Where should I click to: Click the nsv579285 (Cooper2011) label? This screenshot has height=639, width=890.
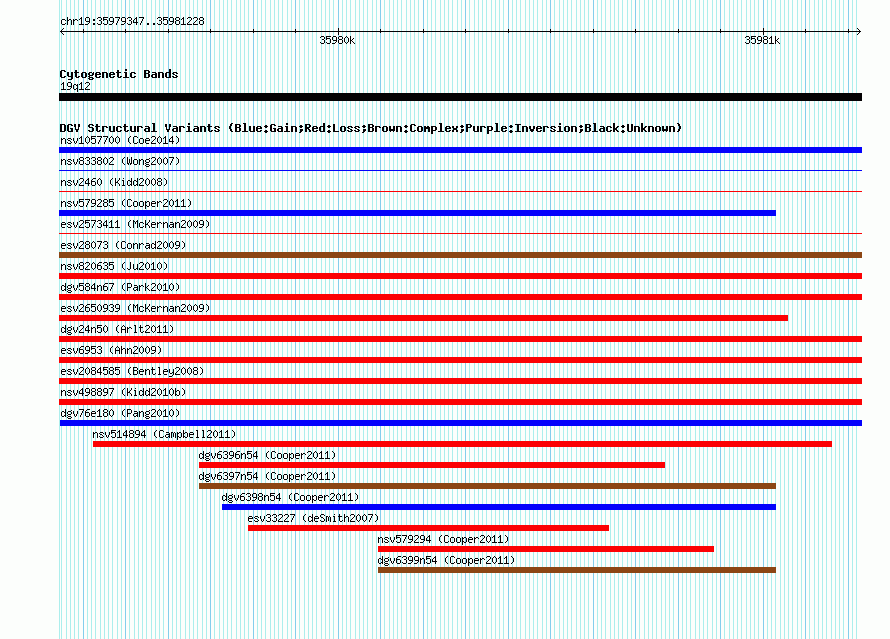(x=126, y=203)
